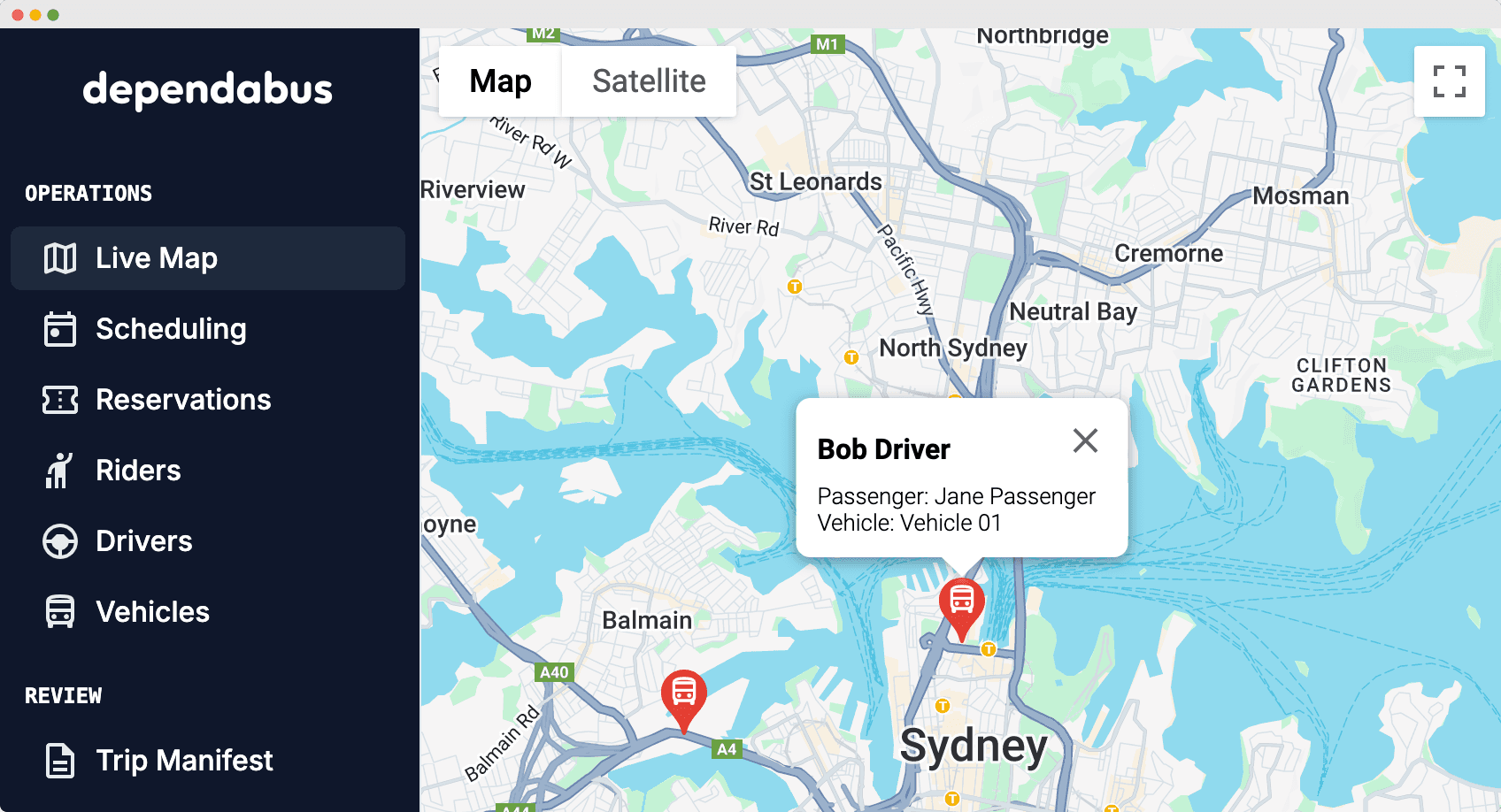
Task: Click the train station marker near River Rd
Action: point(795,287)
